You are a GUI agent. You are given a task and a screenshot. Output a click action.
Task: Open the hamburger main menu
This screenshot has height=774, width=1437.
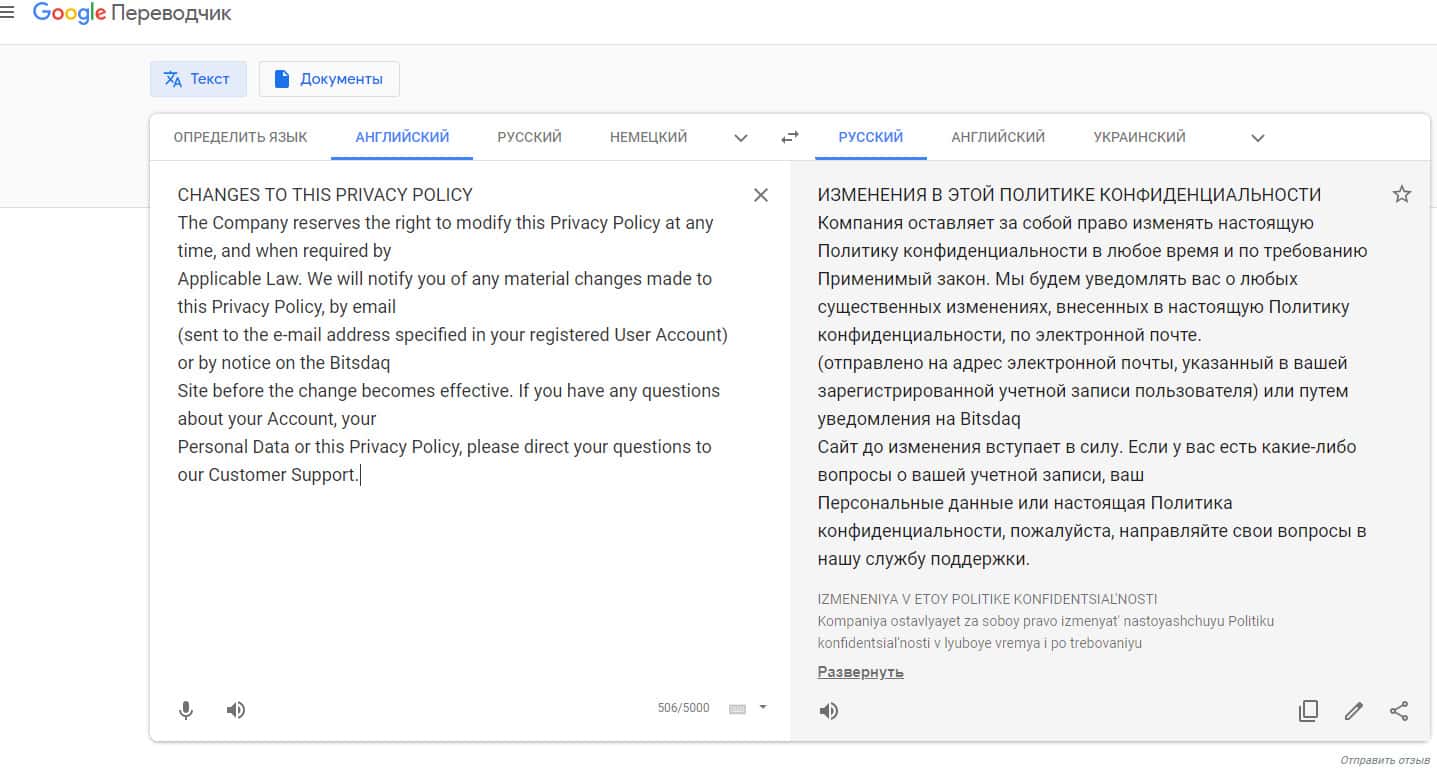pos(7,13)
